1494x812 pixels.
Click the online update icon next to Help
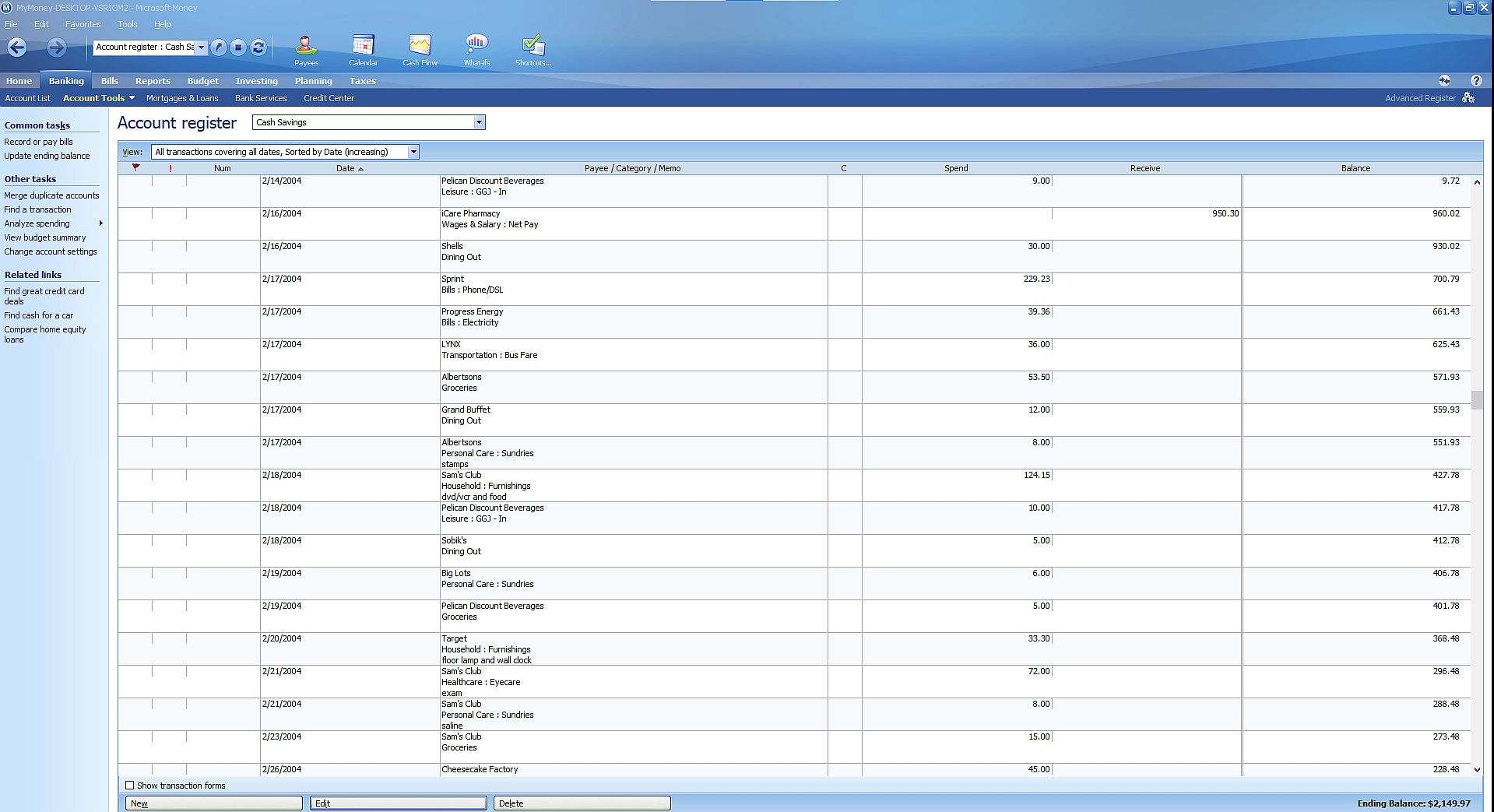tap(1445, 80)
